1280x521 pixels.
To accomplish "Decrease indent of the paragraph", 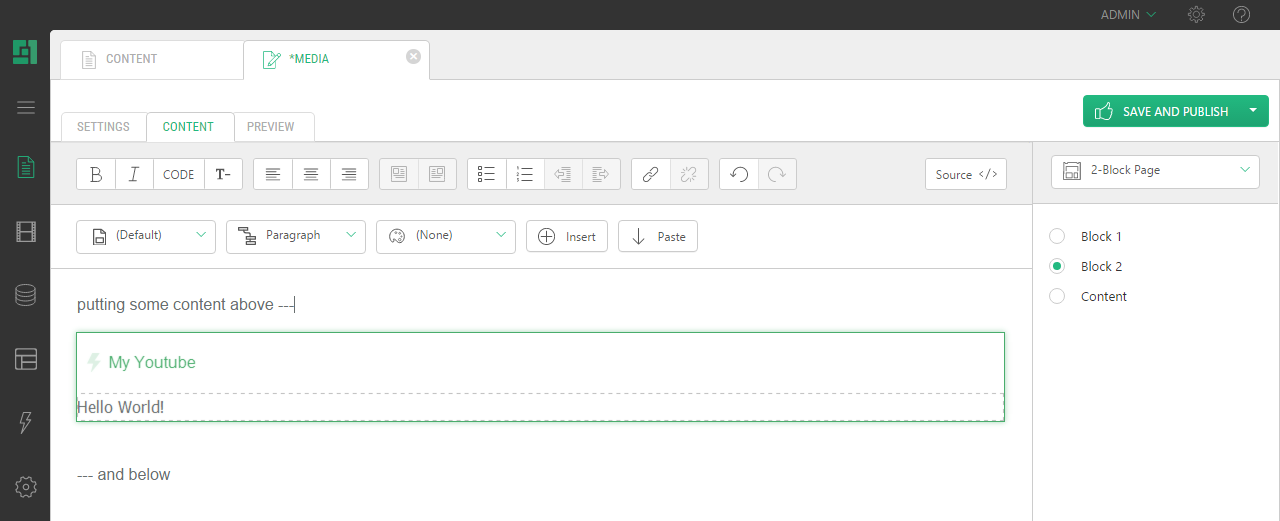I will coord(563,174).
